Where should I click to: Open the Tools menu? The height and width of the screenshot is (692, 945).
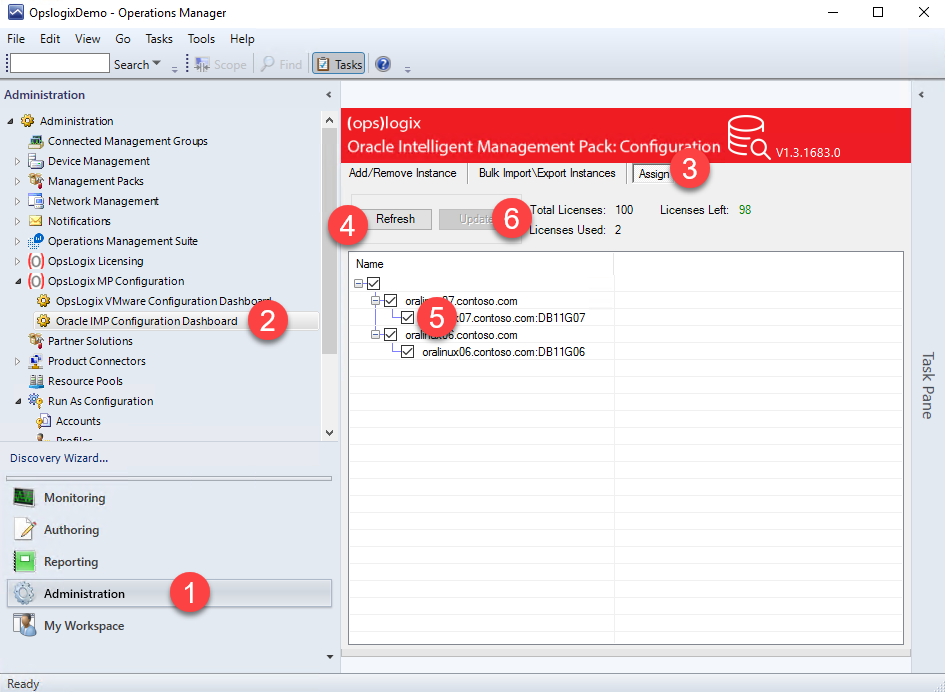(x=201, y=39)
